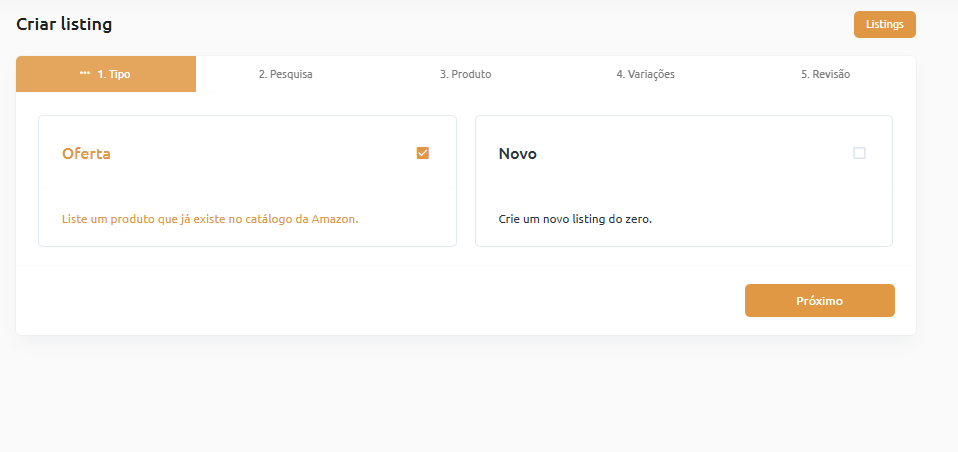Open the Listings page button
The image size is (958, 452).
(884, 25)
